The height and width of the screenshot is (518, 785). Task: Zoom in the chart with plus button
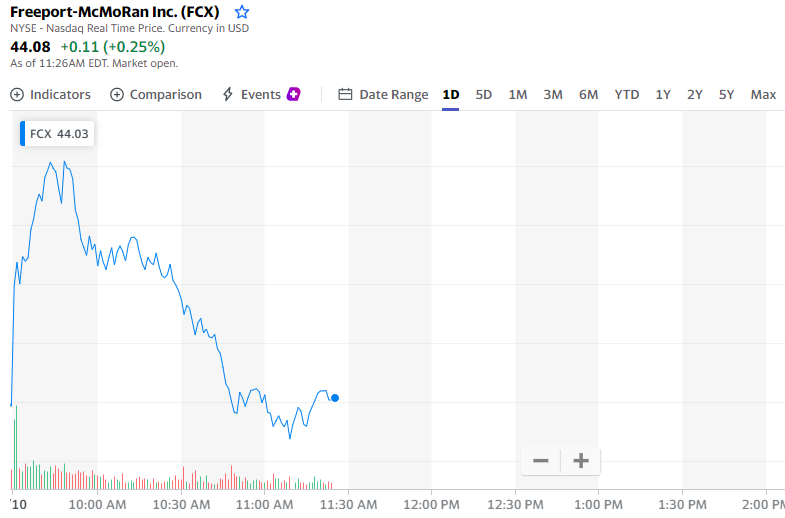(580, 461)
